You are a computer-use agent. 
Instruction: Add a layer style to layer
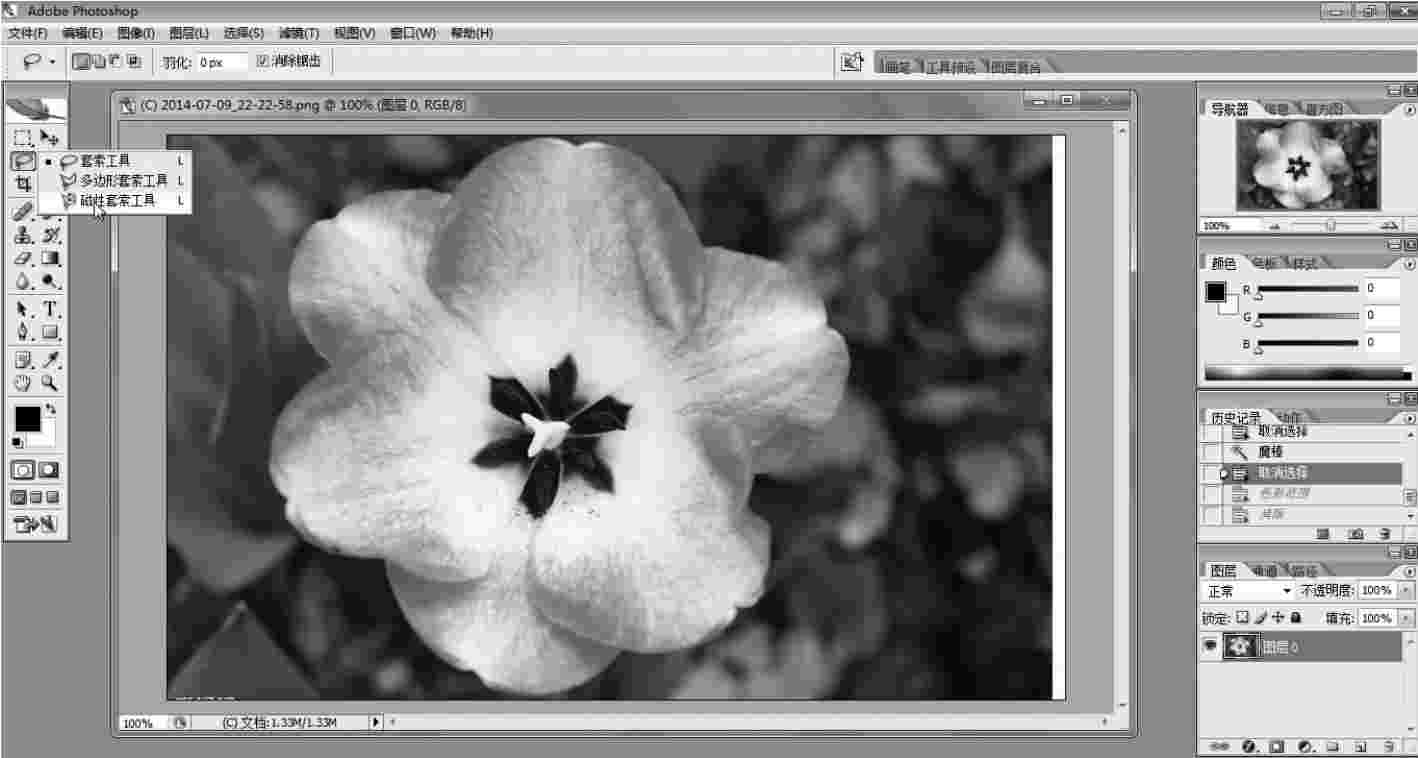click(x=1248, y=746)
